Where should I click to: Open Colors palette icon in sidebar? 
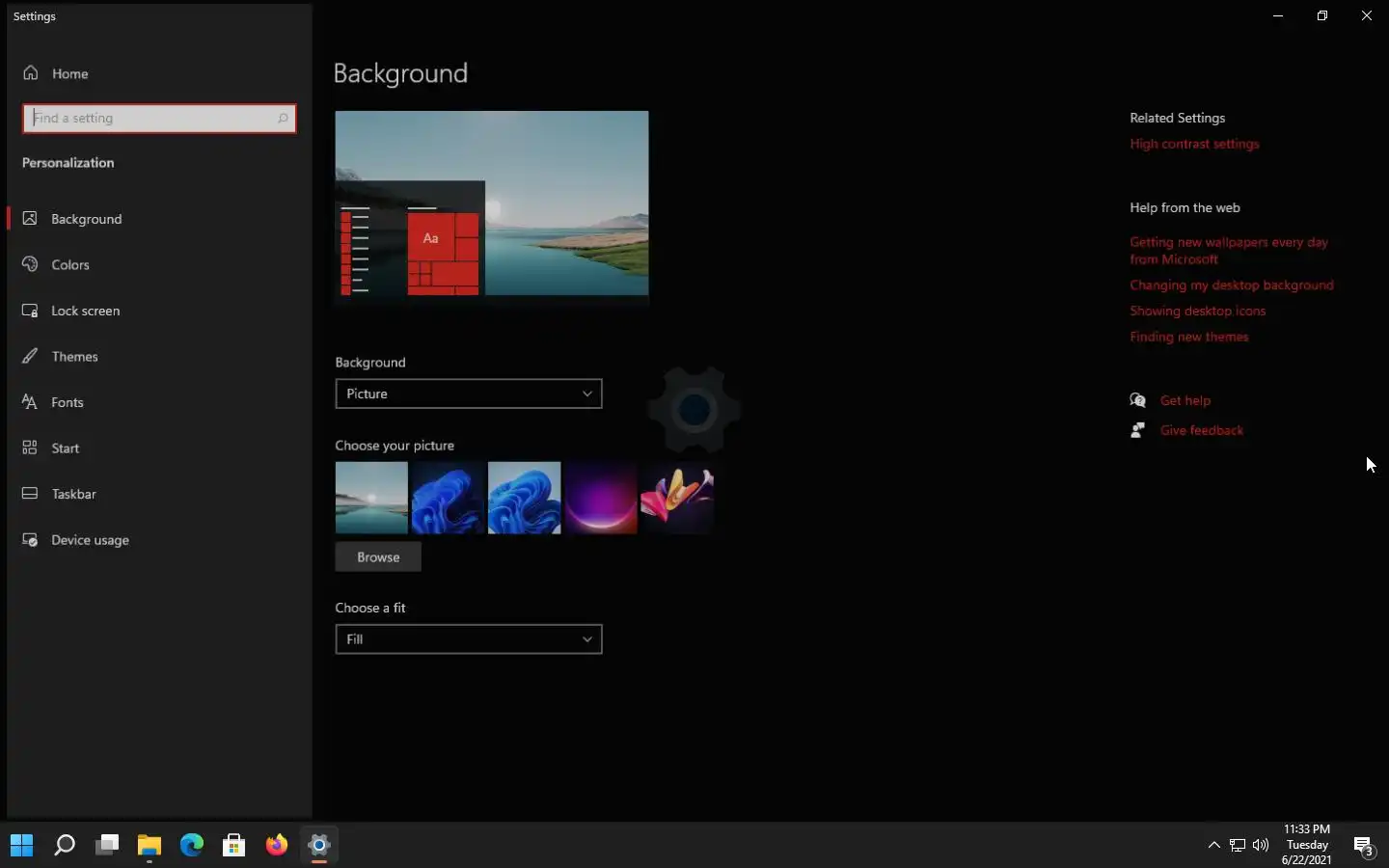coord(30,264)
